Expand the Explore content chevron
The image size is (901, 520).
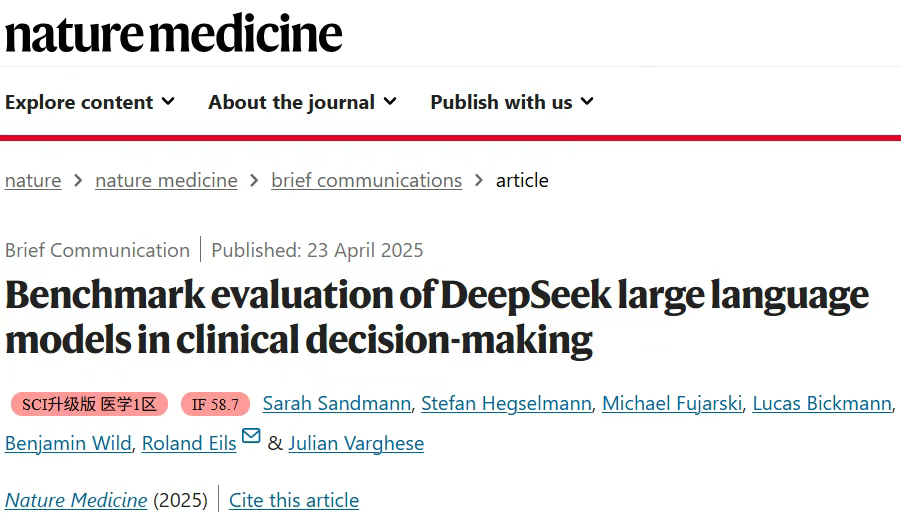(168, 102)
